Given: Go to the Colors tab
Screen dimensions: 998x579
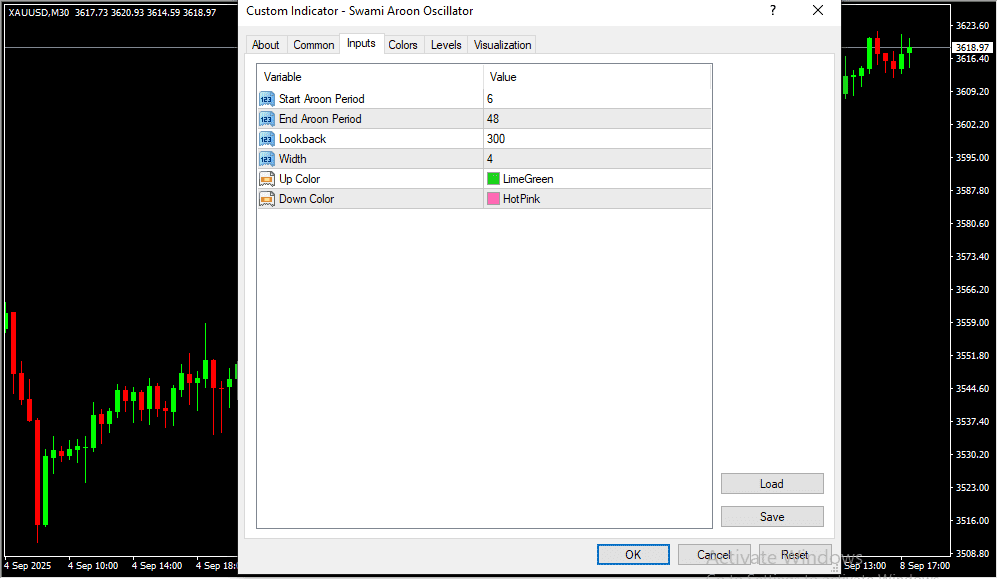Looking at the screenshot, I should click(x=403, y=45).
